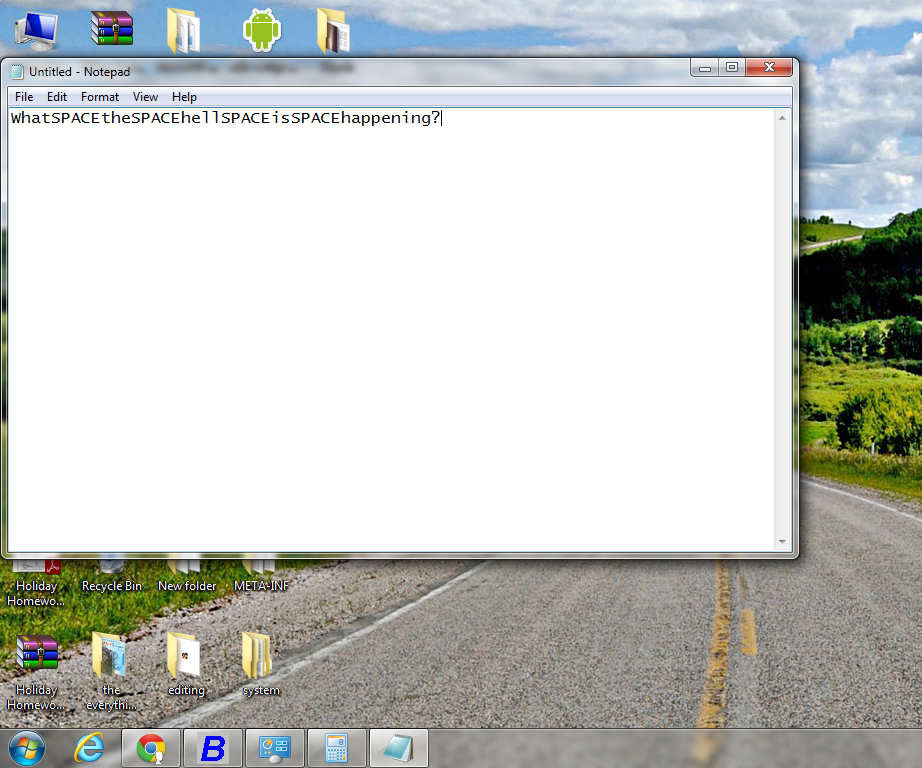Select the WinRAR archive icon at top of desktop
The height and width of the screenshot is (768, 922).
point(112,28)
